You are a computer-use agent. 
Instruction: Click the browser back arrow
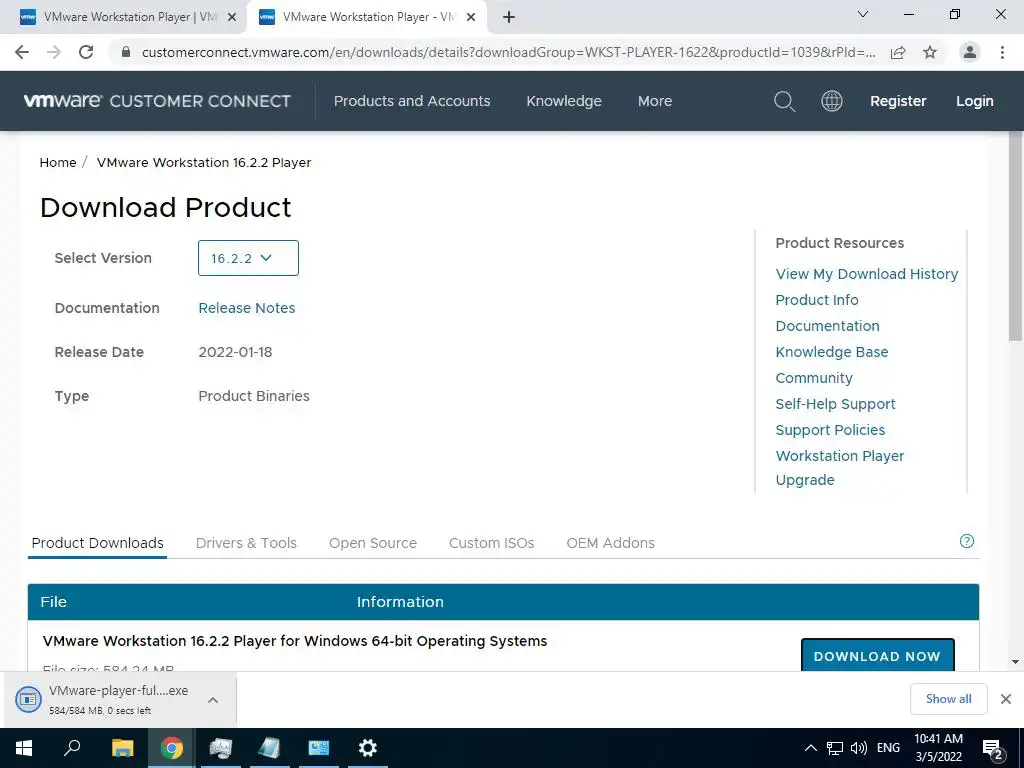pos(22,52)
